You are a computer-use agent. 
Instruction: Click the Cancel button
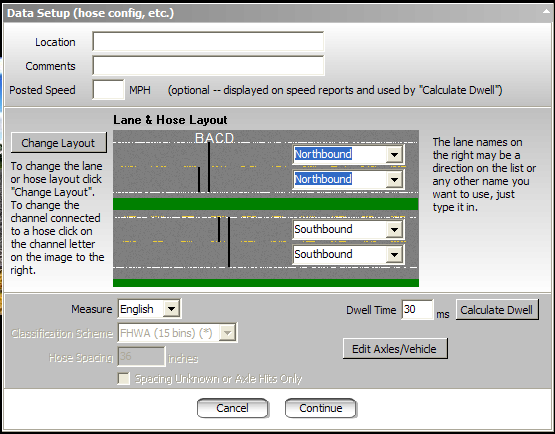[233, 408]
